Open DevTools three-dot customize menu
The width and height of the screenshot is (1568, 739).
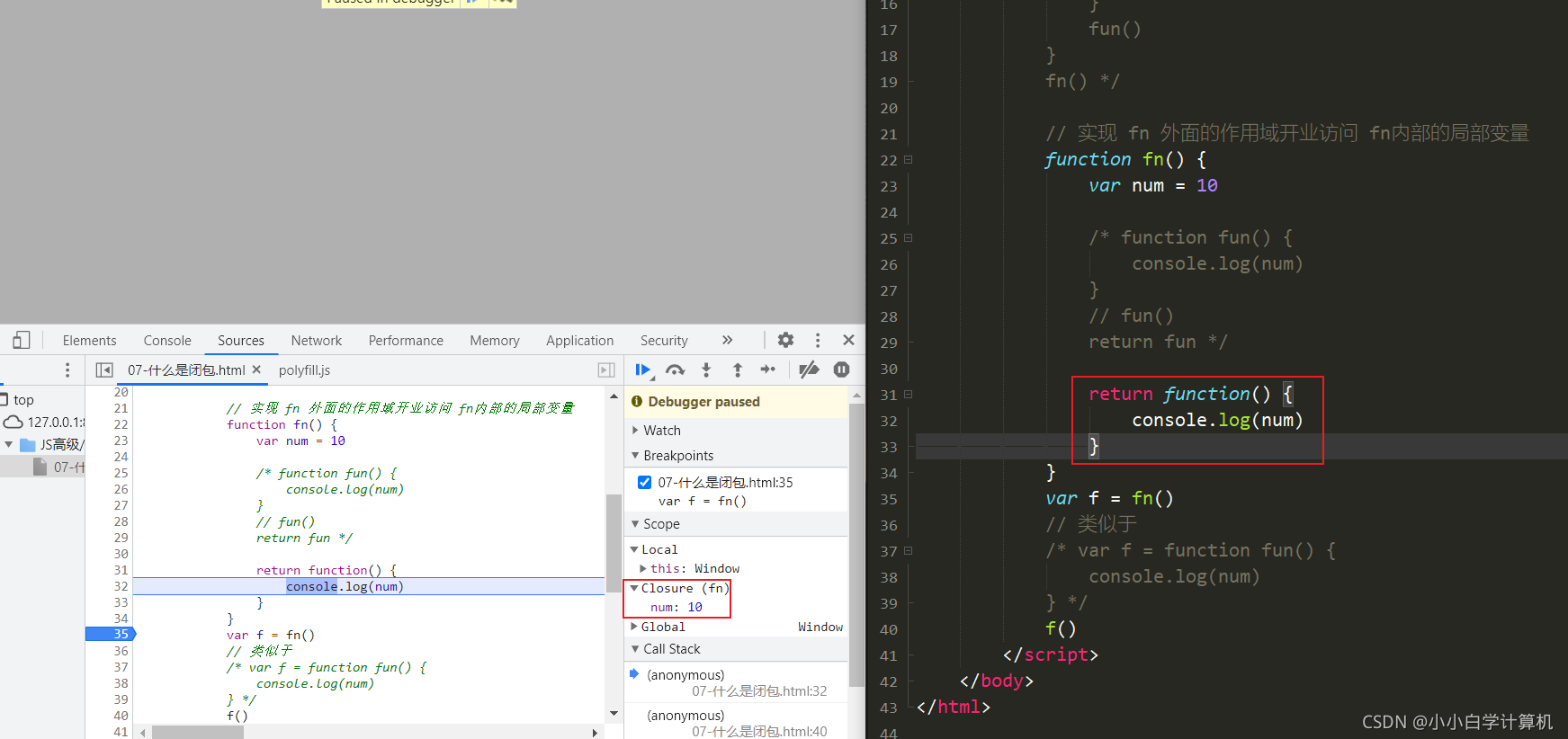(x=817, y=340)
